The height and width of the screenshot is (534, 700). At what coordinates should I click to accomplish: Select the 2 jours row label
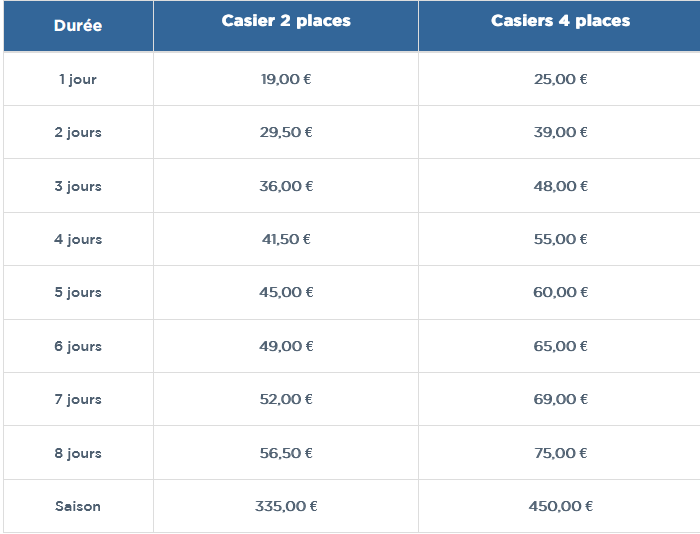[x=78, y=132]
